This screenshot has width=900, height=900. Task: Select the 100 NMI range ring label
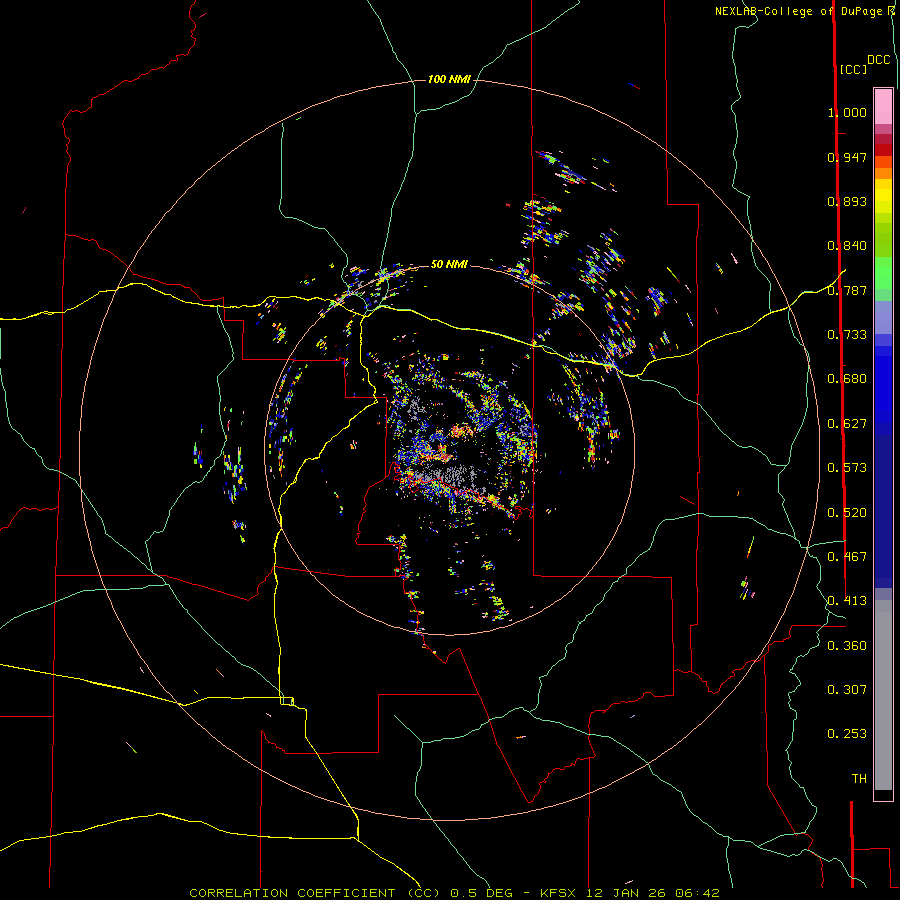point(449,79)
